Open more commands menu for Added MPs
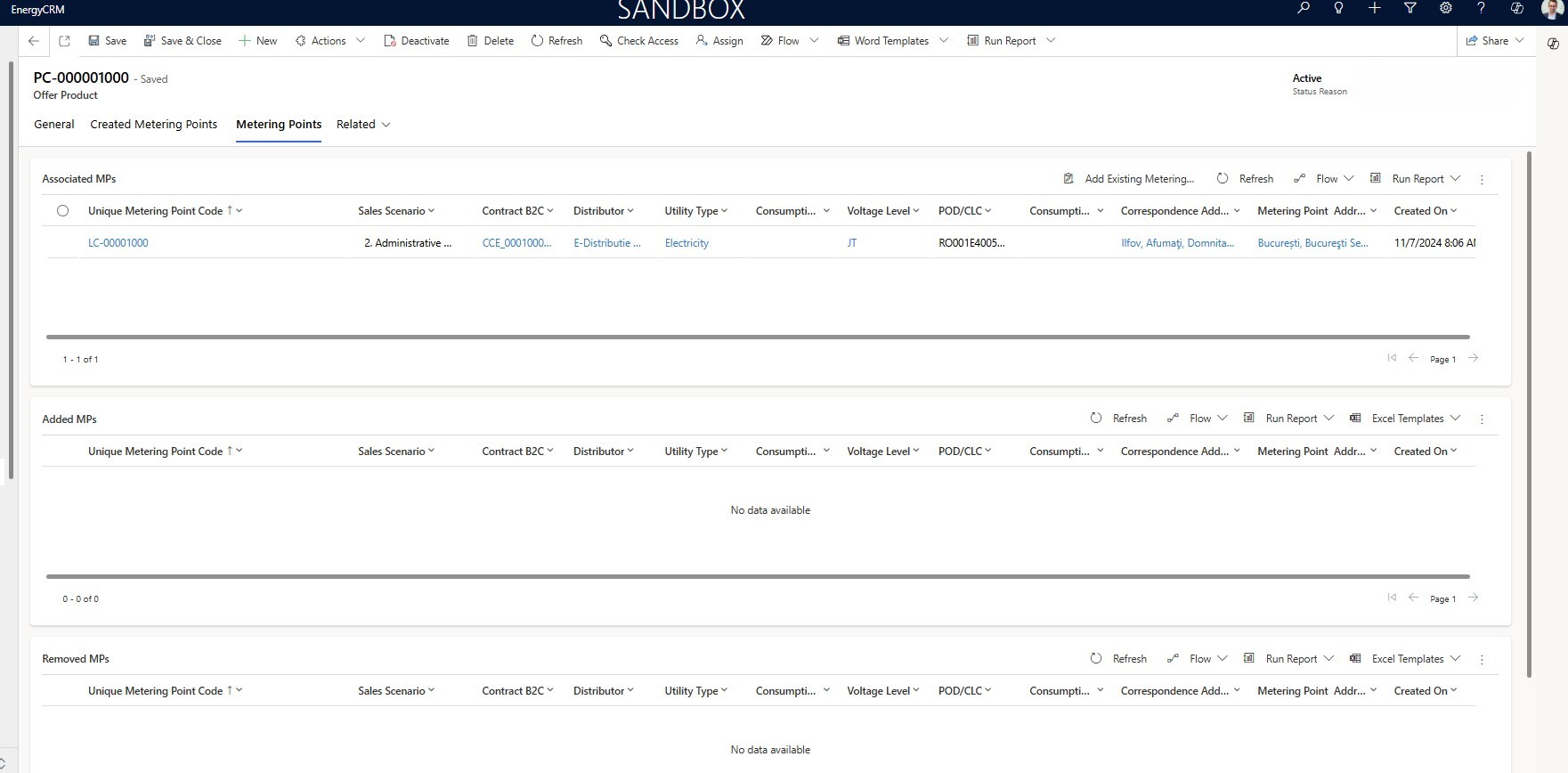The image size is (1568, 773). click(1482, 419)
